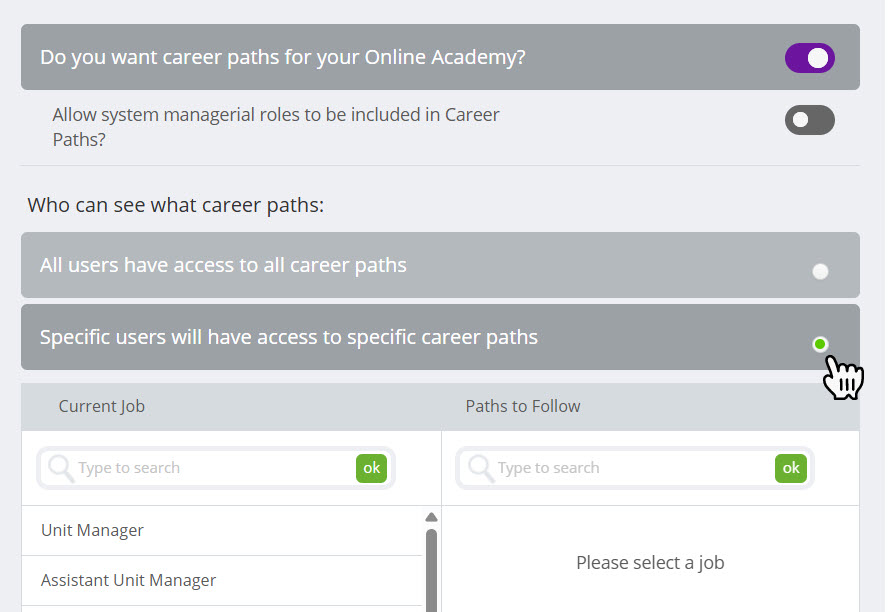
Task: Click the "Do you want career paths" heading text
Action: tap(282, 57)
